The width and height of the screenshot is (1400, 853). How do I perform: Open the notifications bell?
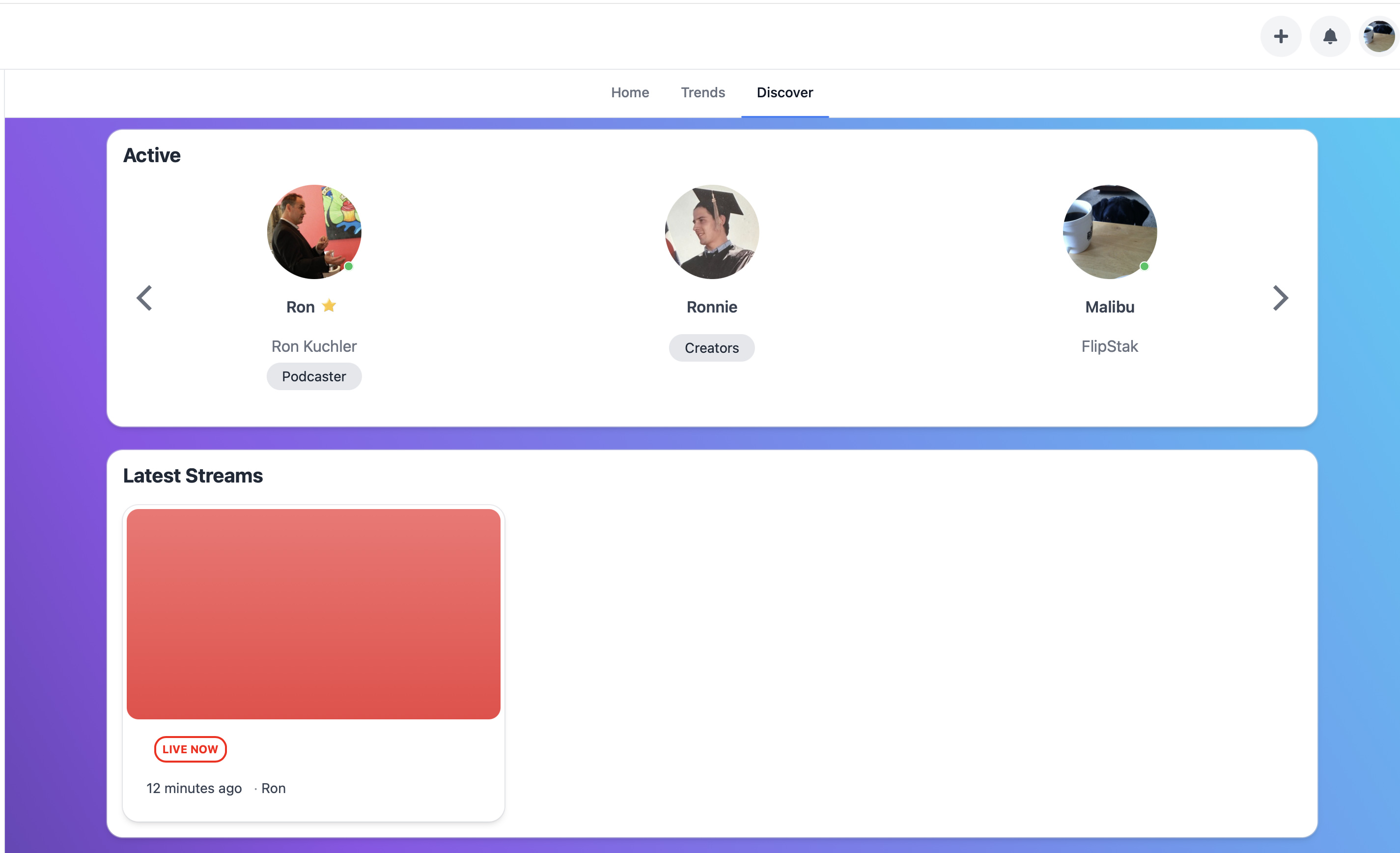click(x=1330, y=36)
